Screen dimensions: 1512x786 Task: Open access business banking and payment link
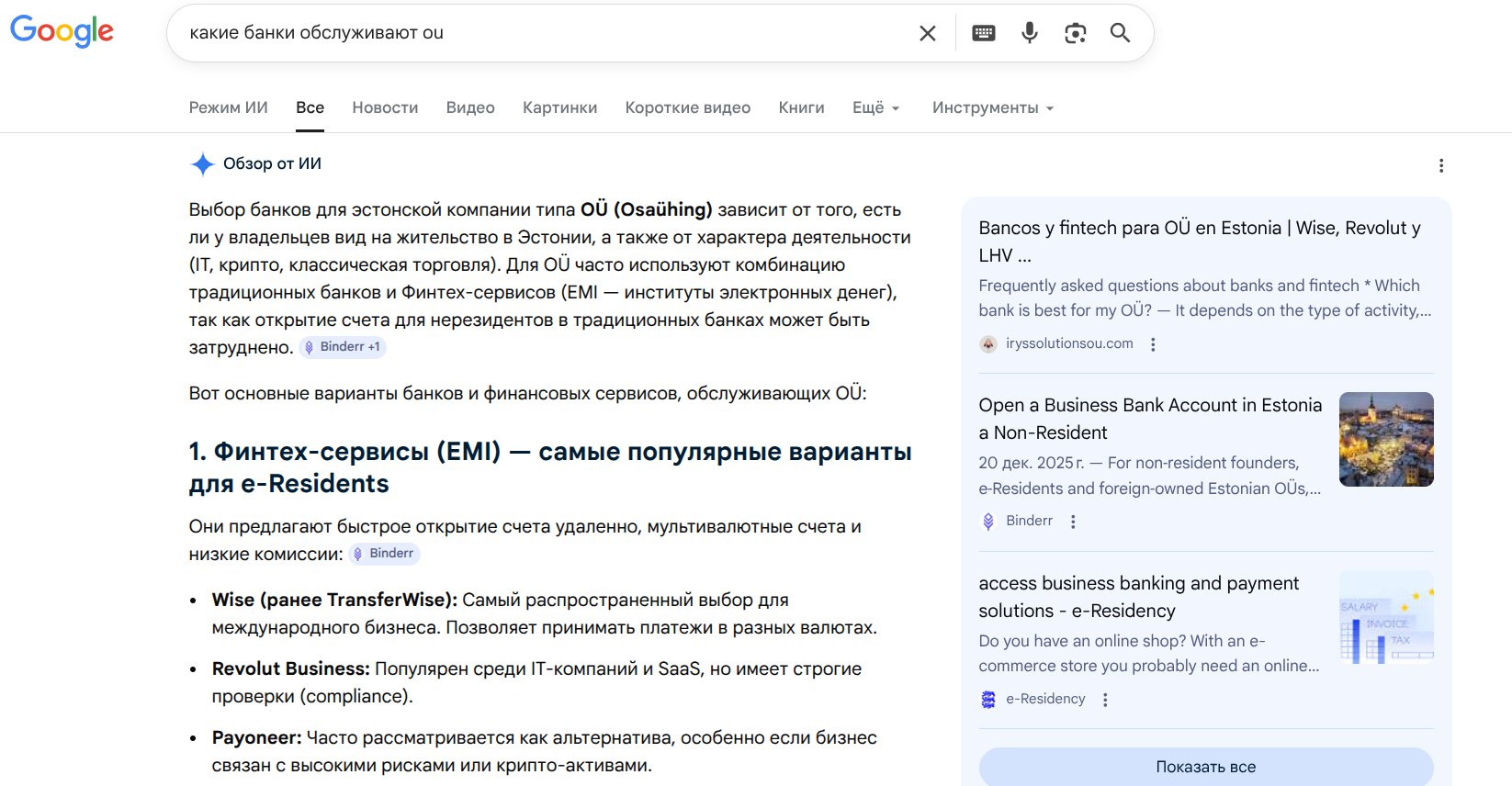1139,597
